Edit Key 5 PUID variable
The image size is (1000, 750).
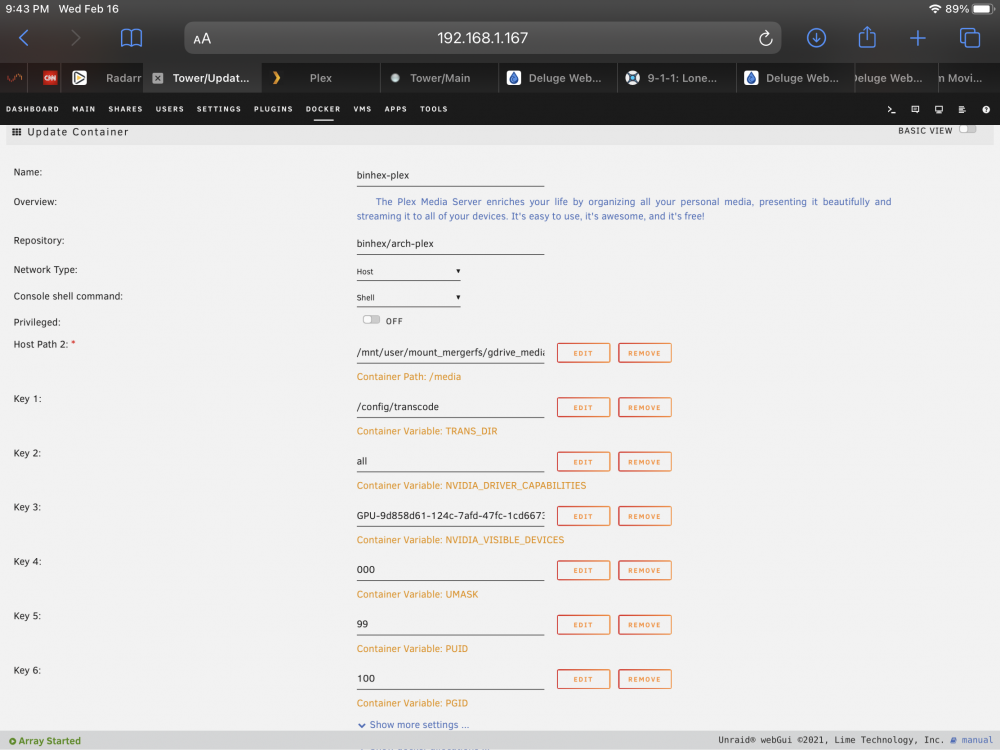point(584,625)
